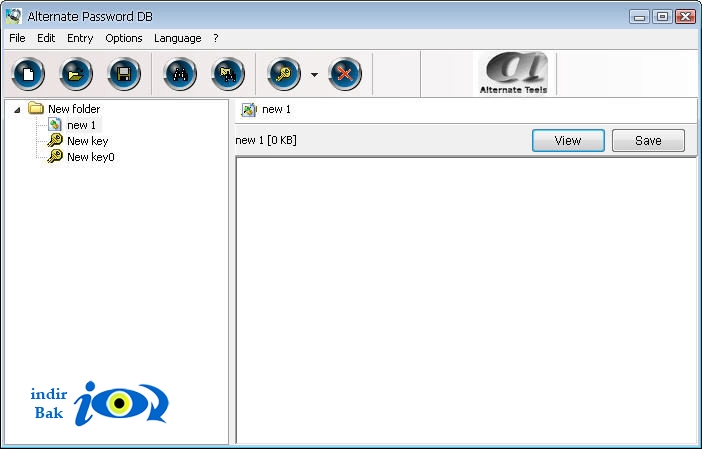
Task: Select the new 1 entry in the tree
Action: coord(81,125)
